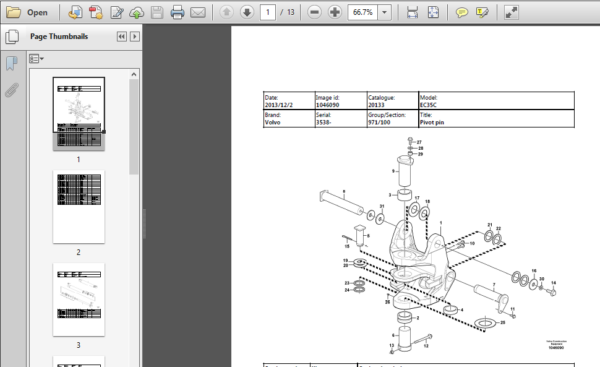
Task: Select the highlight text tool
Action: (482, 13)
